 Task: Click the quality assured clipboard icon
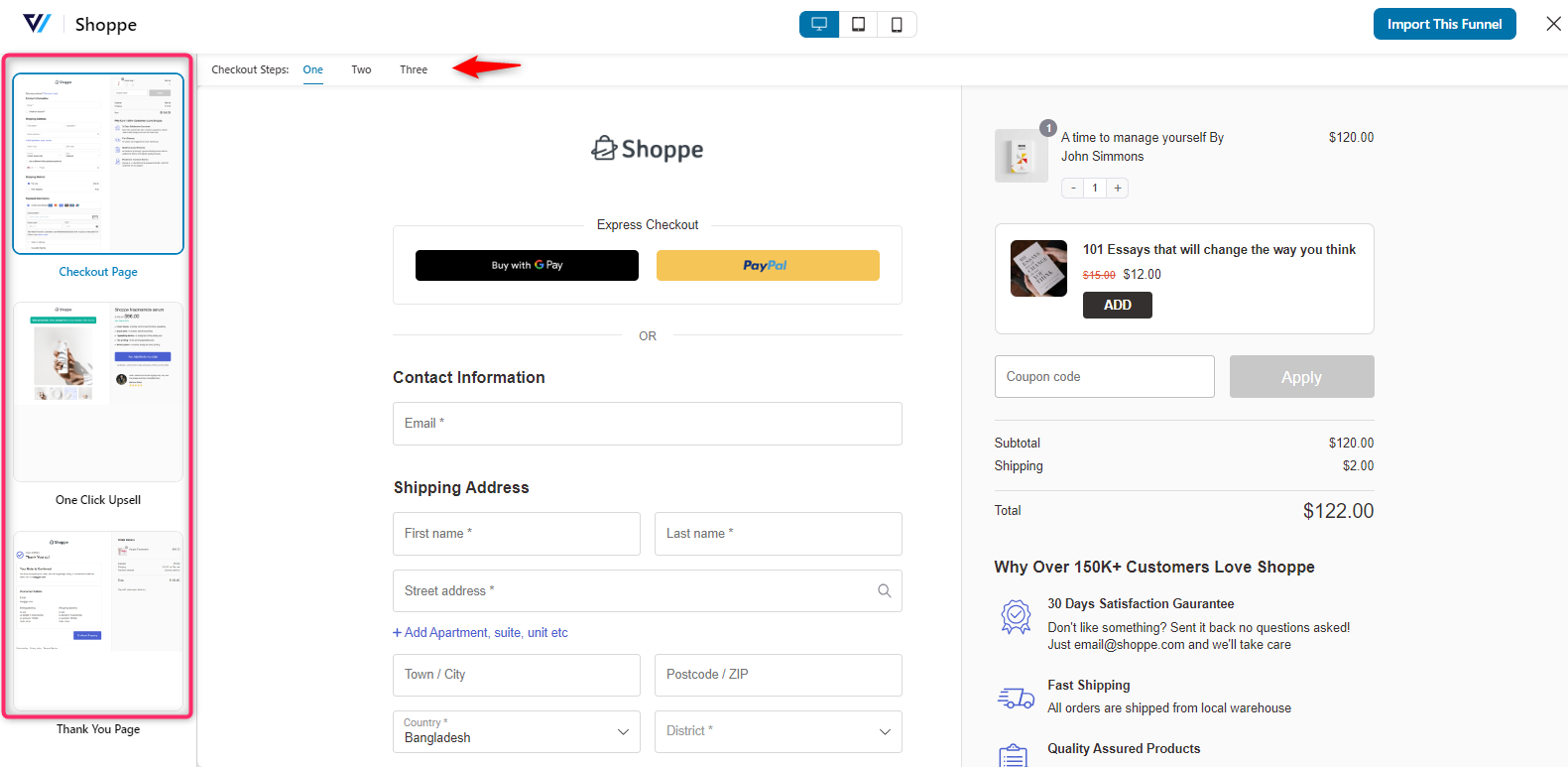tap(1013, 756)
